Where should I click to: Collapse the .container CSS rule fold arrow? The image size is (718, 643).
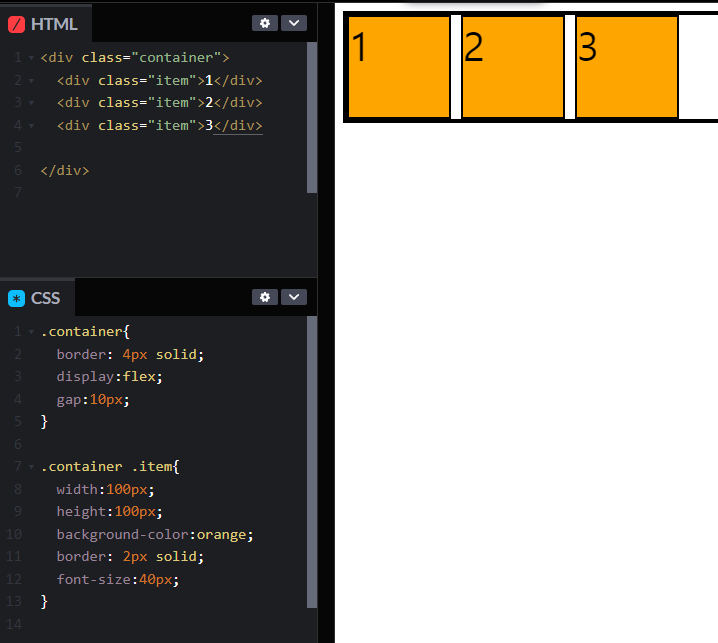(31, 332)
